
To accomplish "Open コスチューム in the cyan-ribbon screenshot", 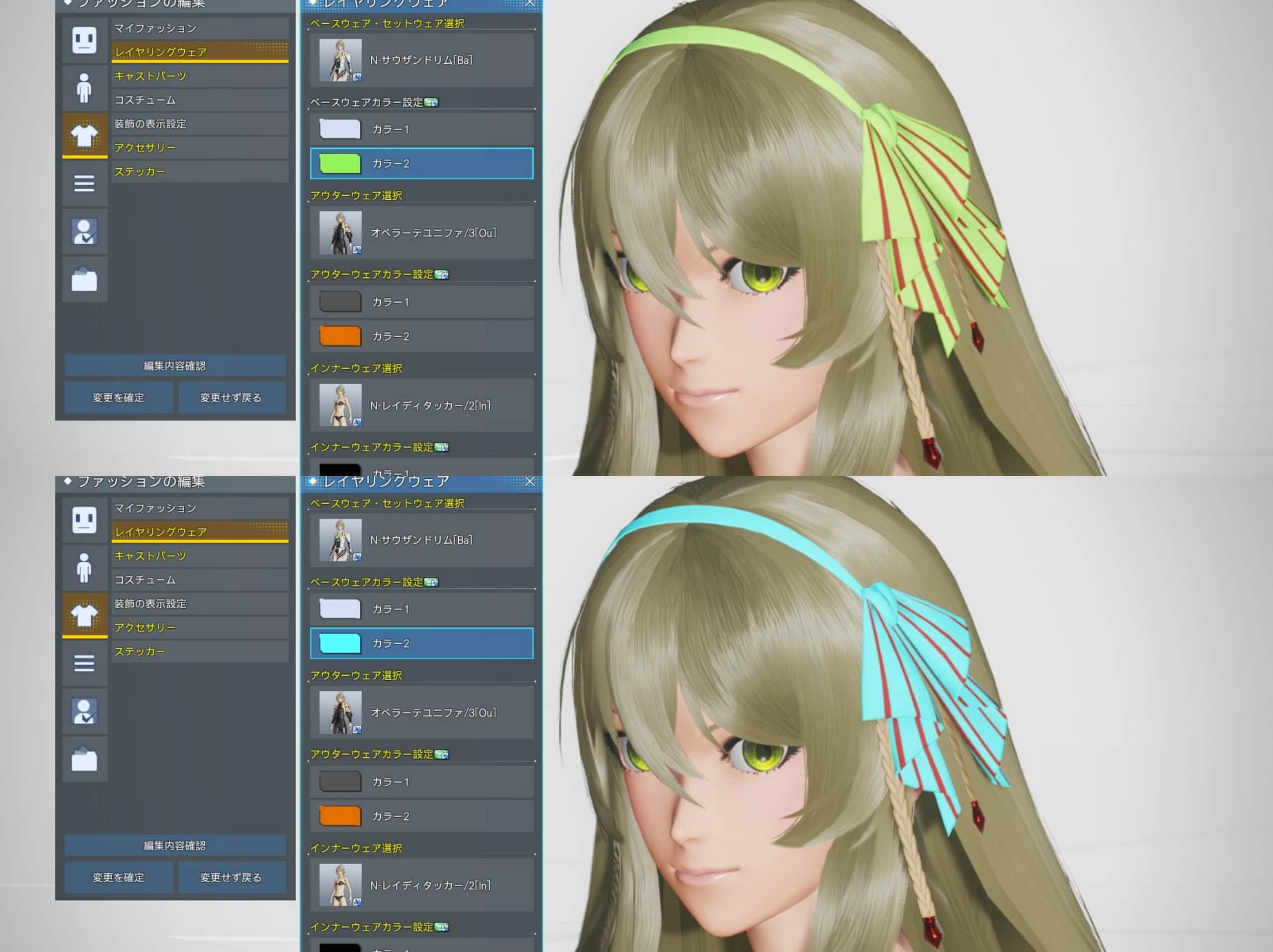I will coord(200,580).
